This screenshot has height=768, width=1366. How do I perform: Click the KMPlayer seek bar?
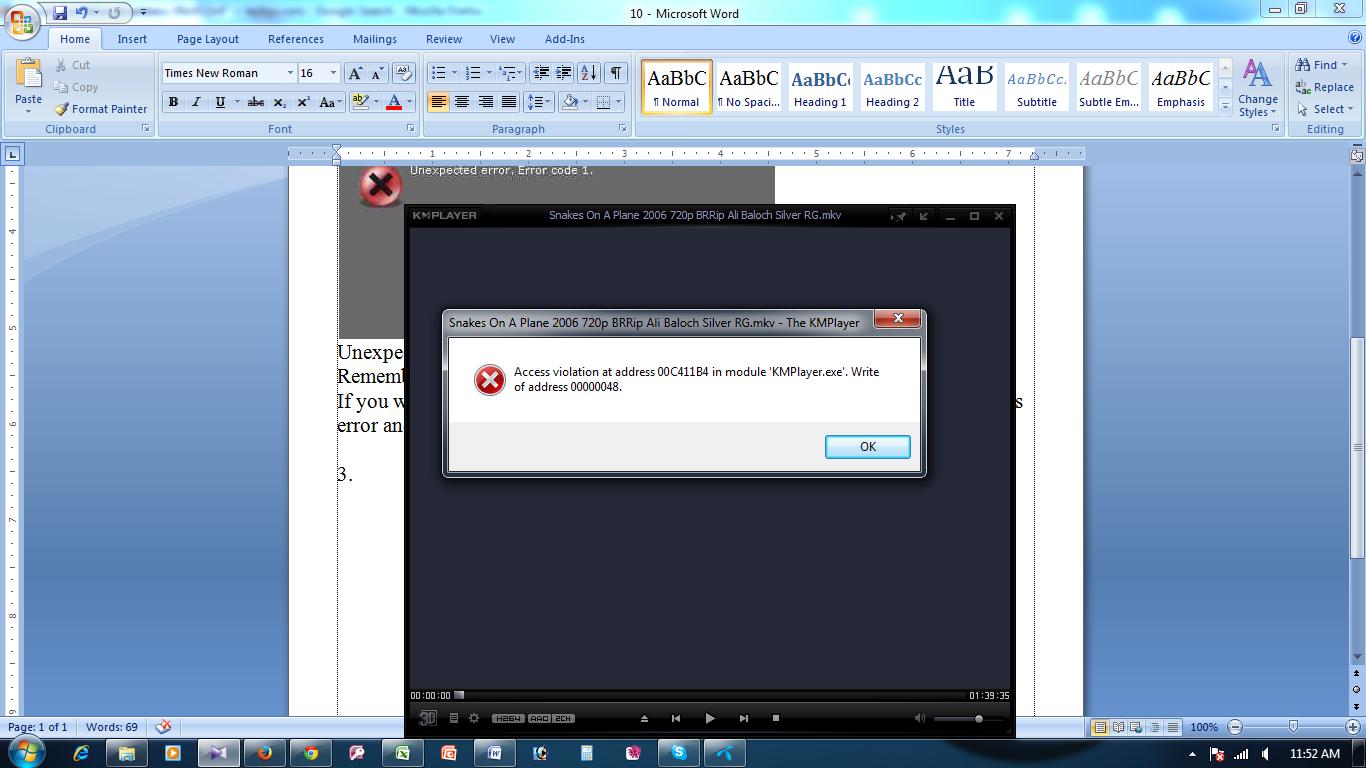(709, 695)
